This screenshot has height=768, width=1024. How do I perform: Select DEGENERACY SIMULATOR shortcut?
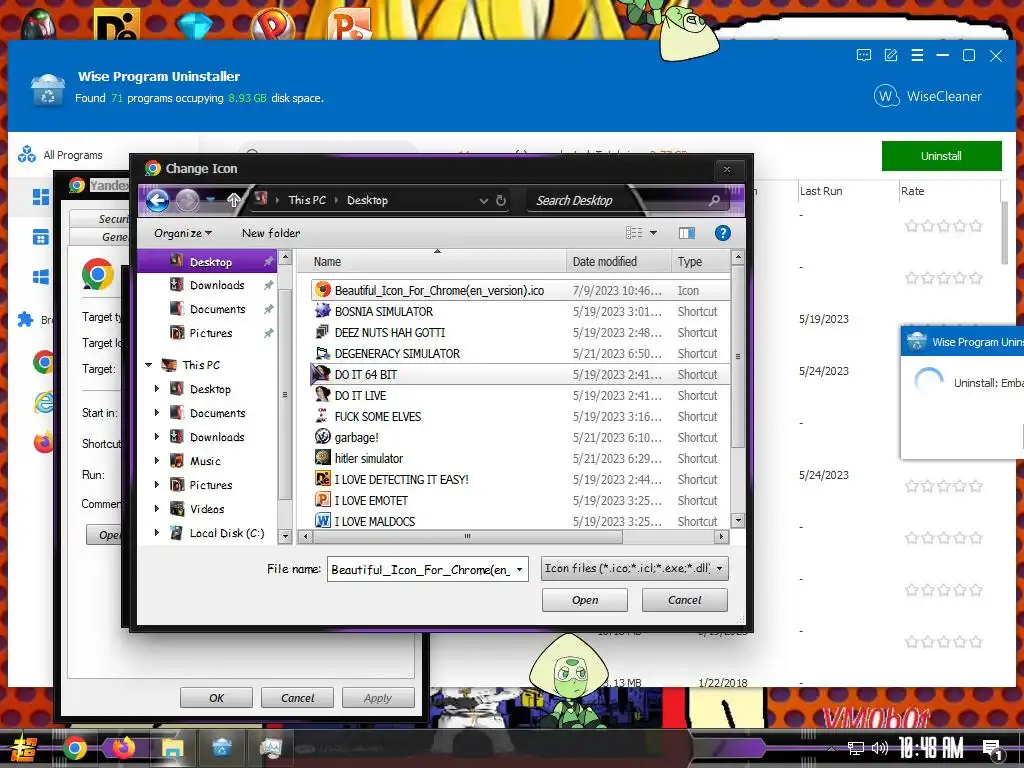pyautogui.click(x=520, y=353)
